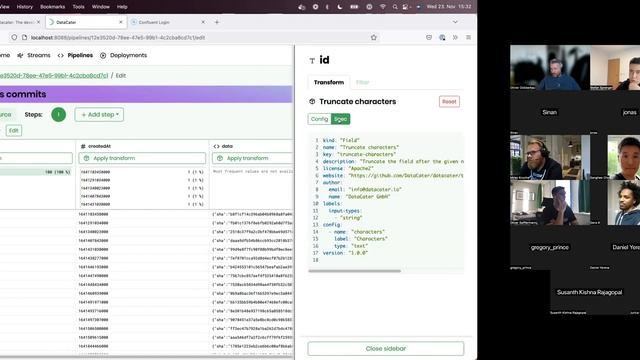640x360 pixels.
Task: Click the icon beside Truncate characters heading
Action: (312, 101)
